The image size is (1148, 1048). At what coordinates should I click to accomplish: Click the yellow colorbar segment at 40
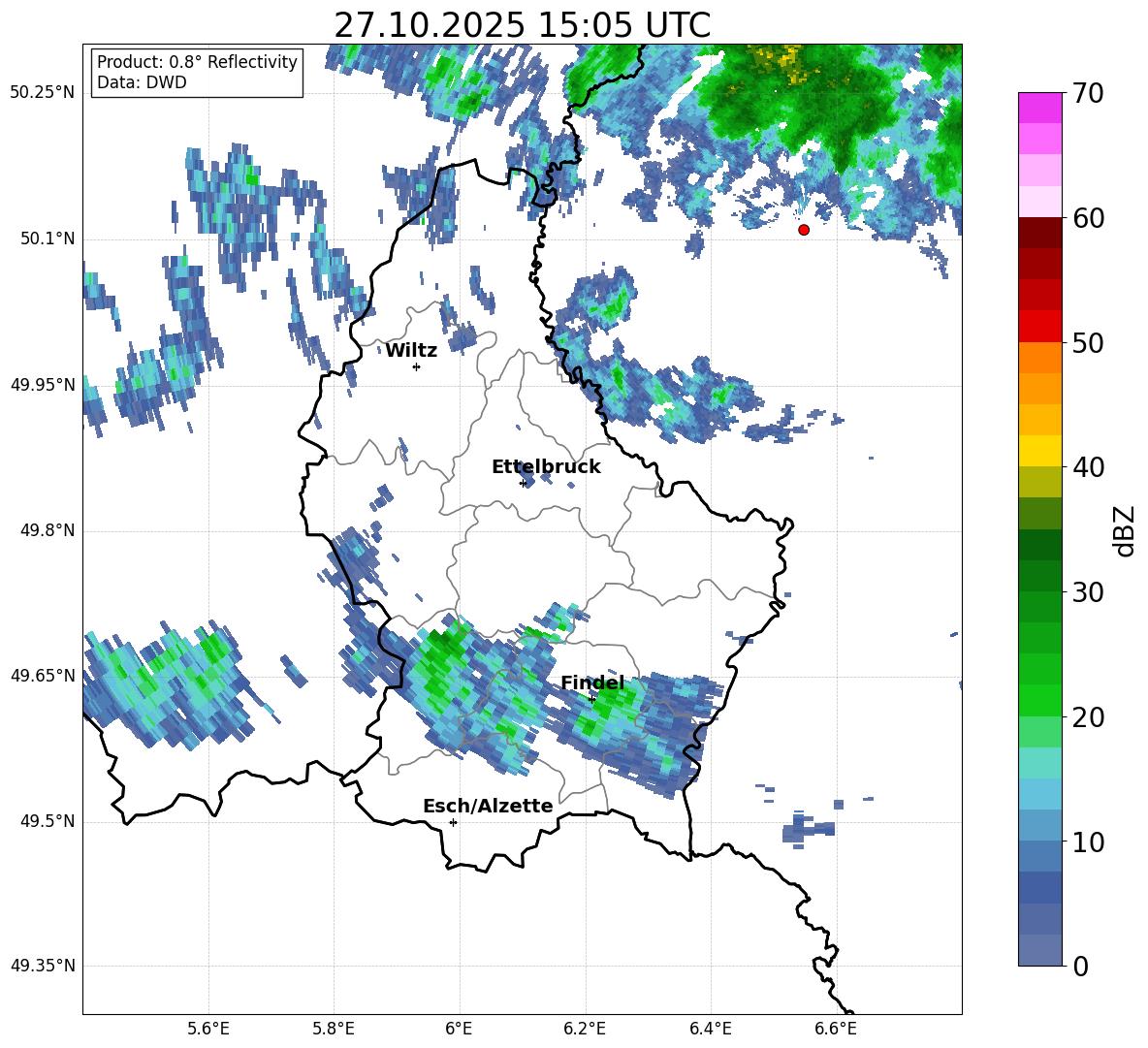[1040, 451]
